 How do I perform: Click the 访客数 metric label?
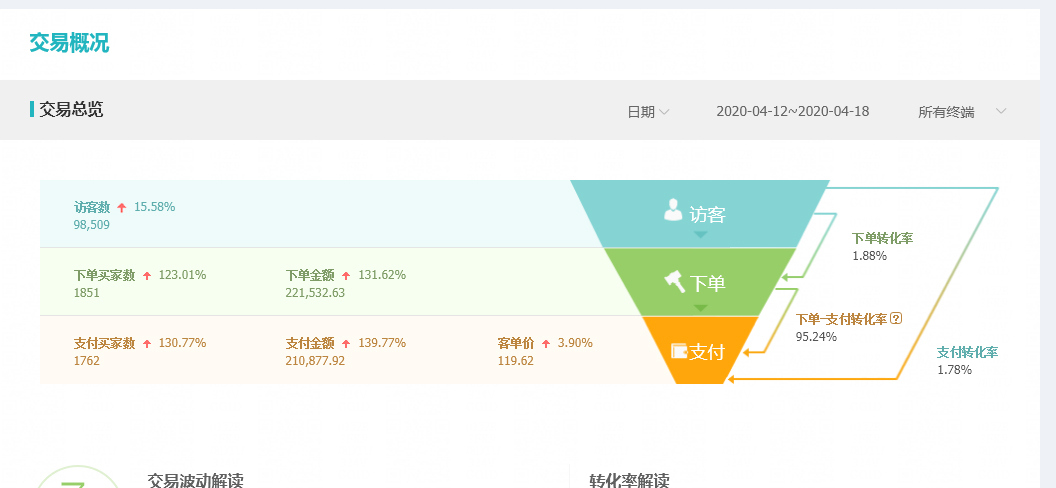[92, 207]
